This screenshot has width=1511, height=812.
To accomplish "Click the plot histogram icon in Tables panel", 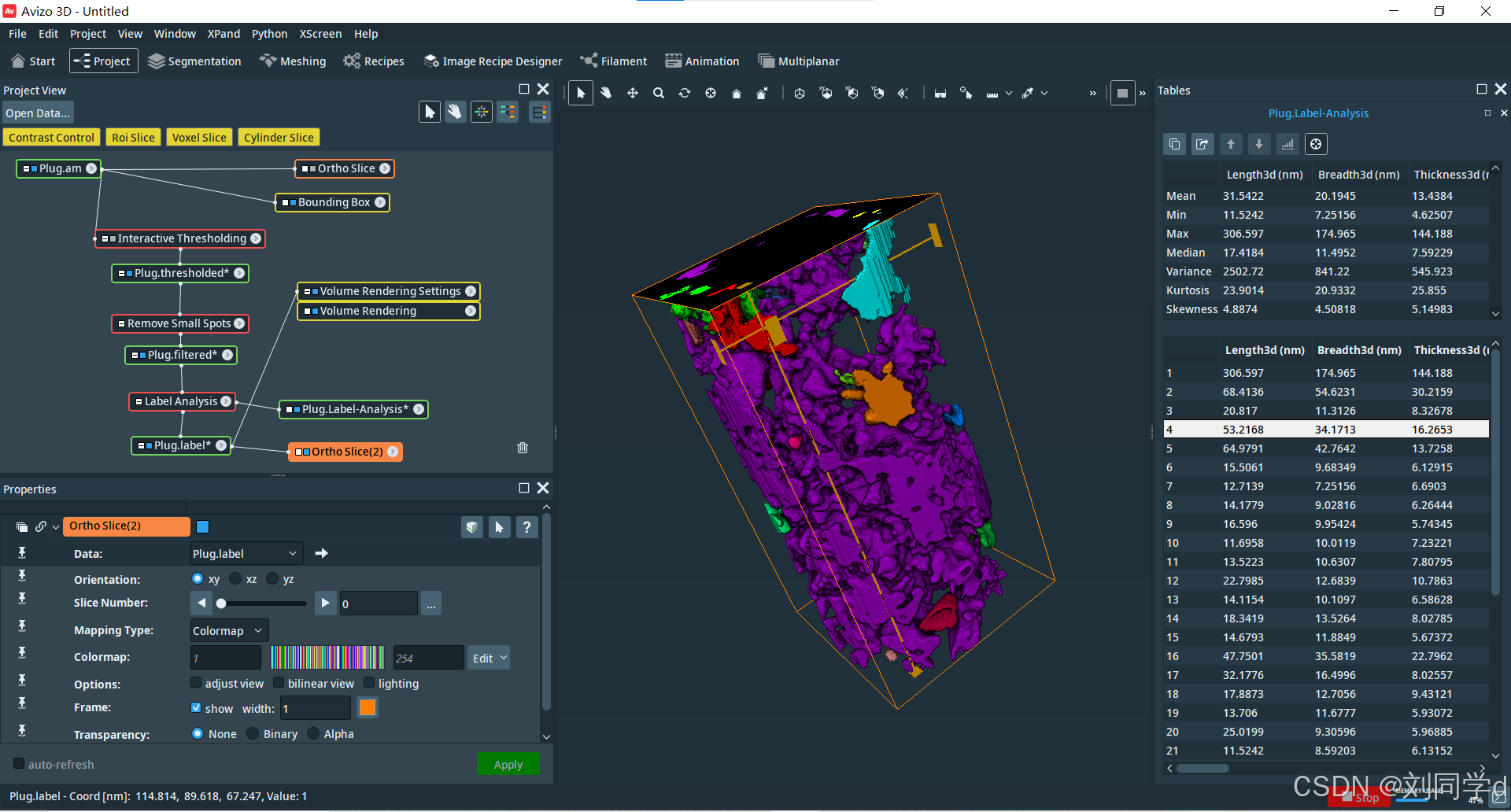I will (1287, 144).
